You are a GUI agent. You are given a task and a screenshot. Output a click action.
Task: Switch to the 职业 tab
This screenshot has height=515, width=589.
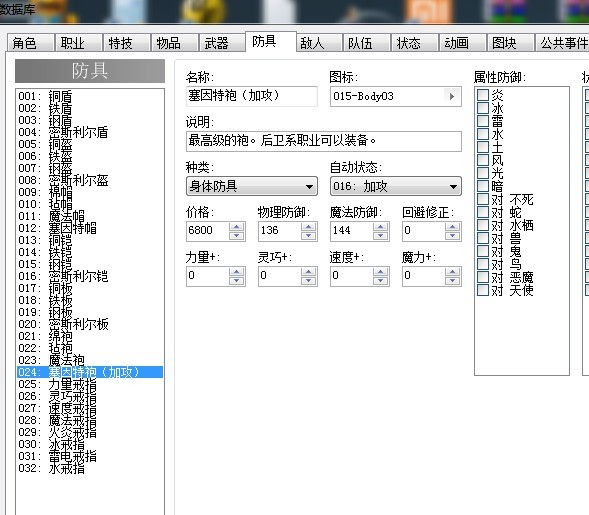coord(79,43)
